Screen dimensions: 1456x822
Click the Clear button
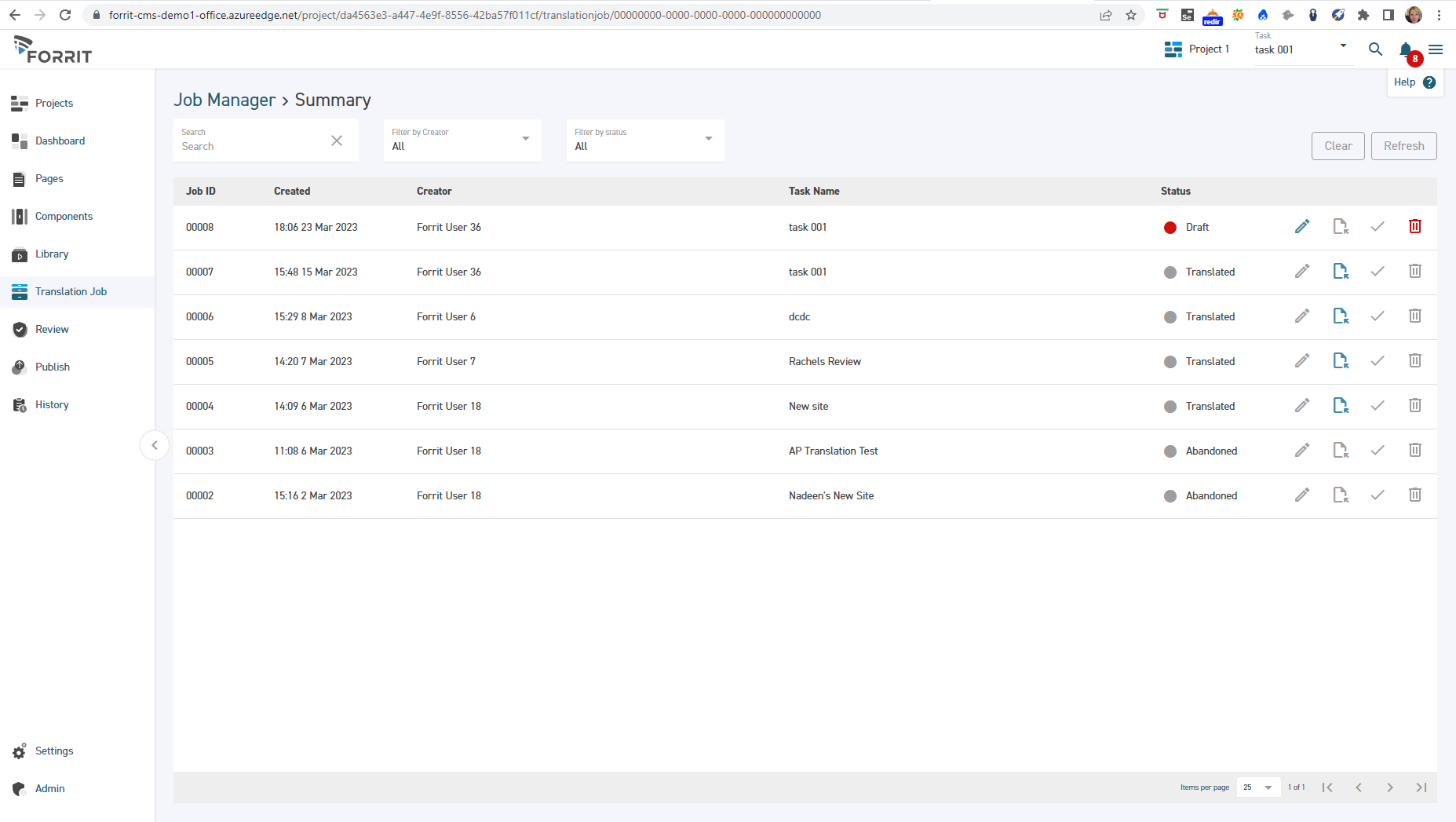pyautogui.click(x=1338, y=146)
